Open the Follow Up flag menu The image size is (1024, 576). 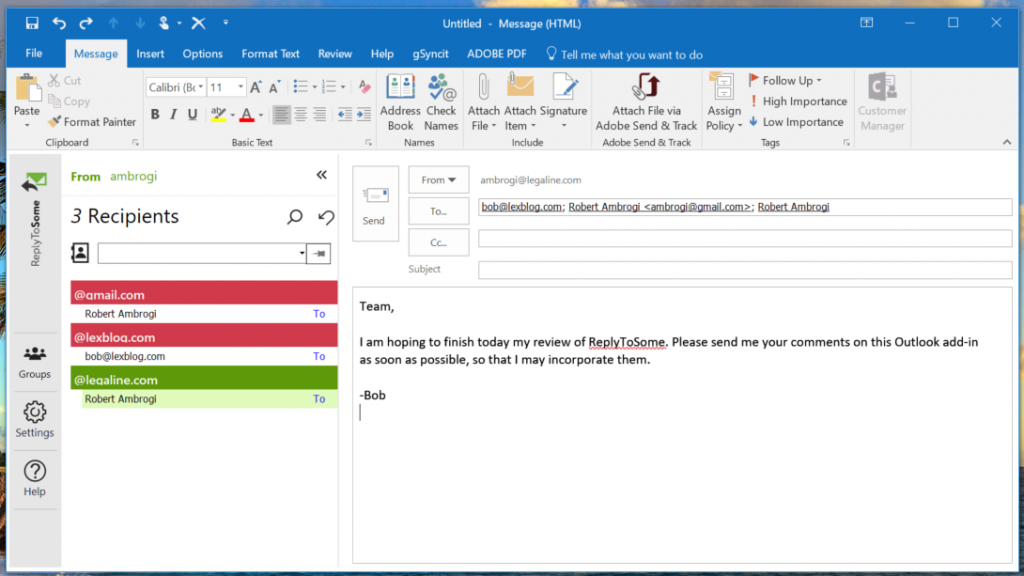[786, 80]
